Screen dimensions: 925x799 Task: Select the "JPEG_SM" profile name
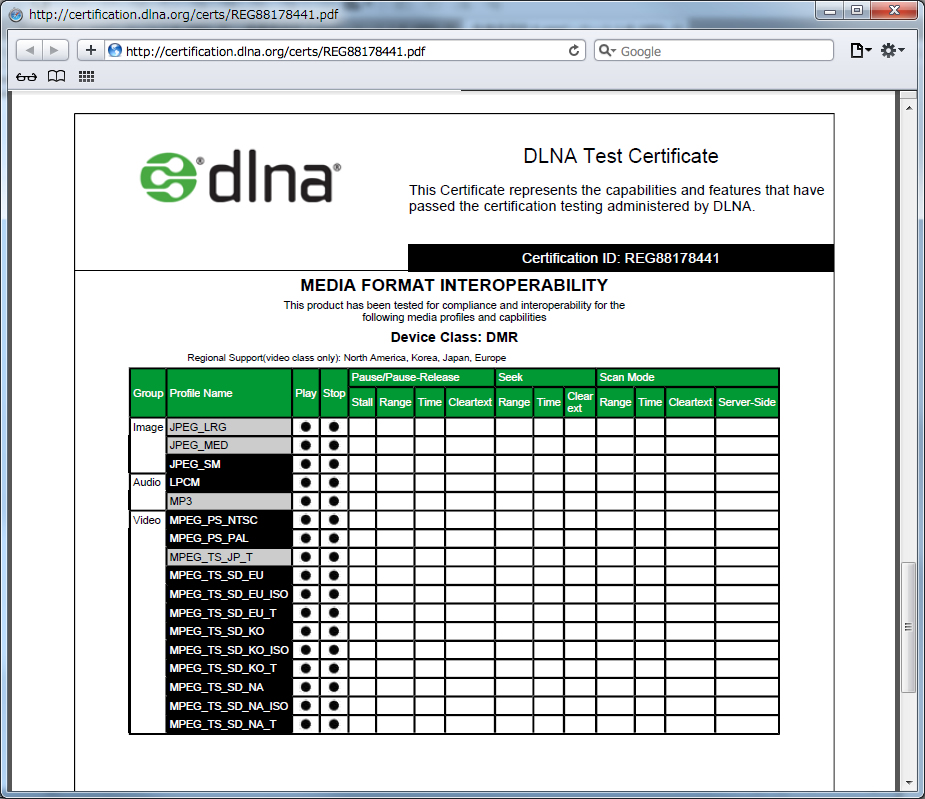[x=229, y=464]
